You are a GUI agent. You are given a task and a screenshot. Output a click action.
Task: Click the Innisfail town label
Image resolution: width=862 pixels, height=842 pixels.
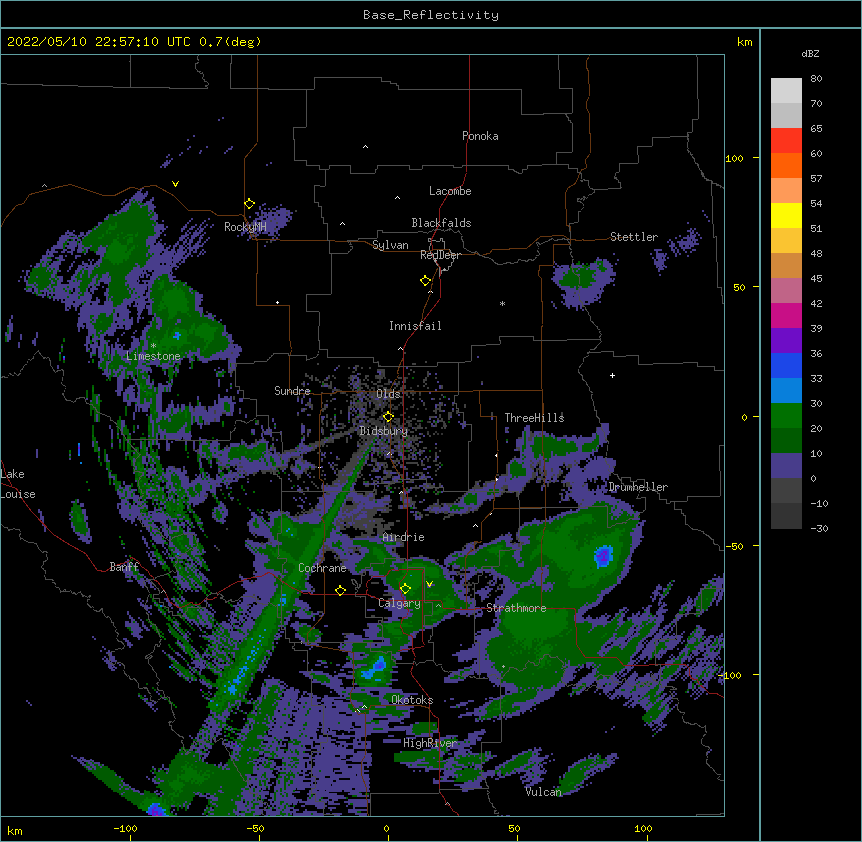(415, 326)
